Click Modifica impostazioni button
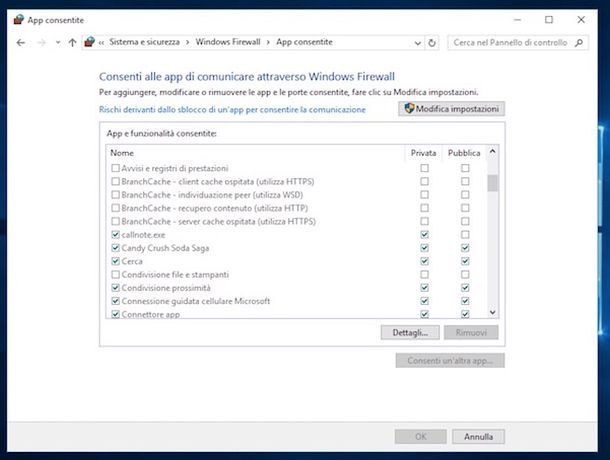 451,109
